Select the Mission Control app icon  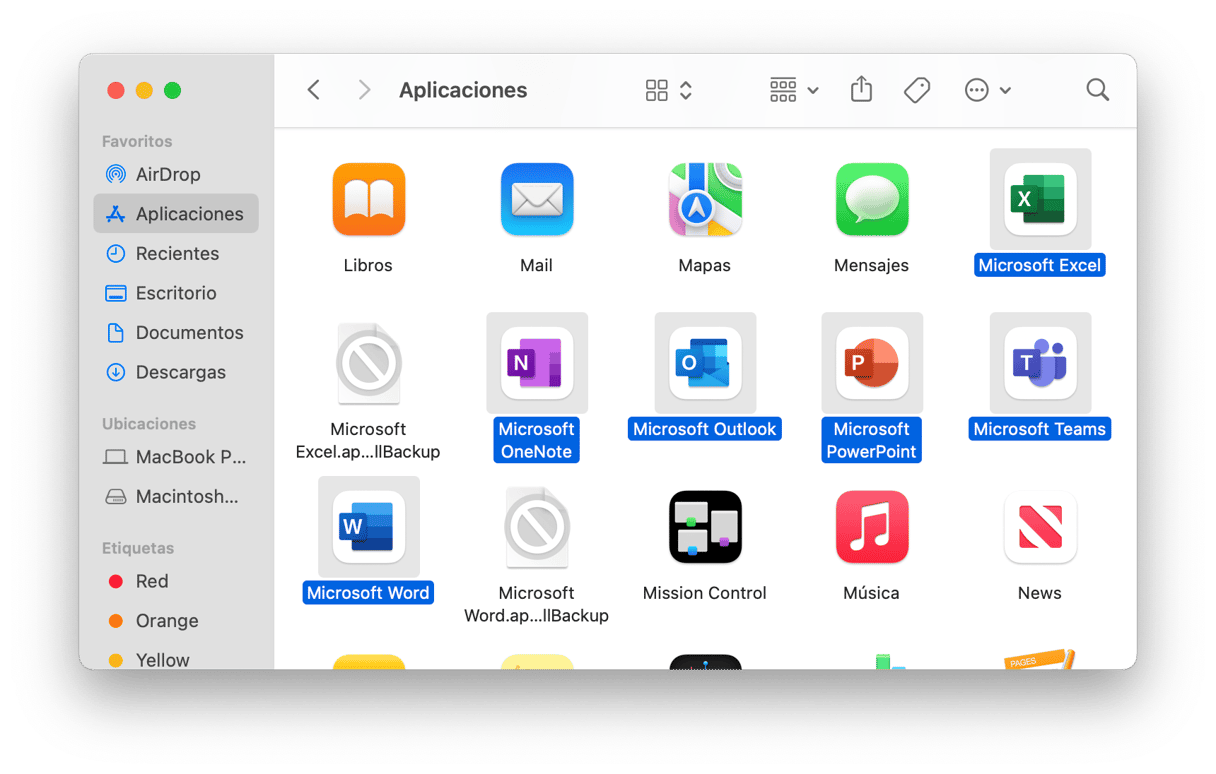pyautogui.click(x=705, y=527)
